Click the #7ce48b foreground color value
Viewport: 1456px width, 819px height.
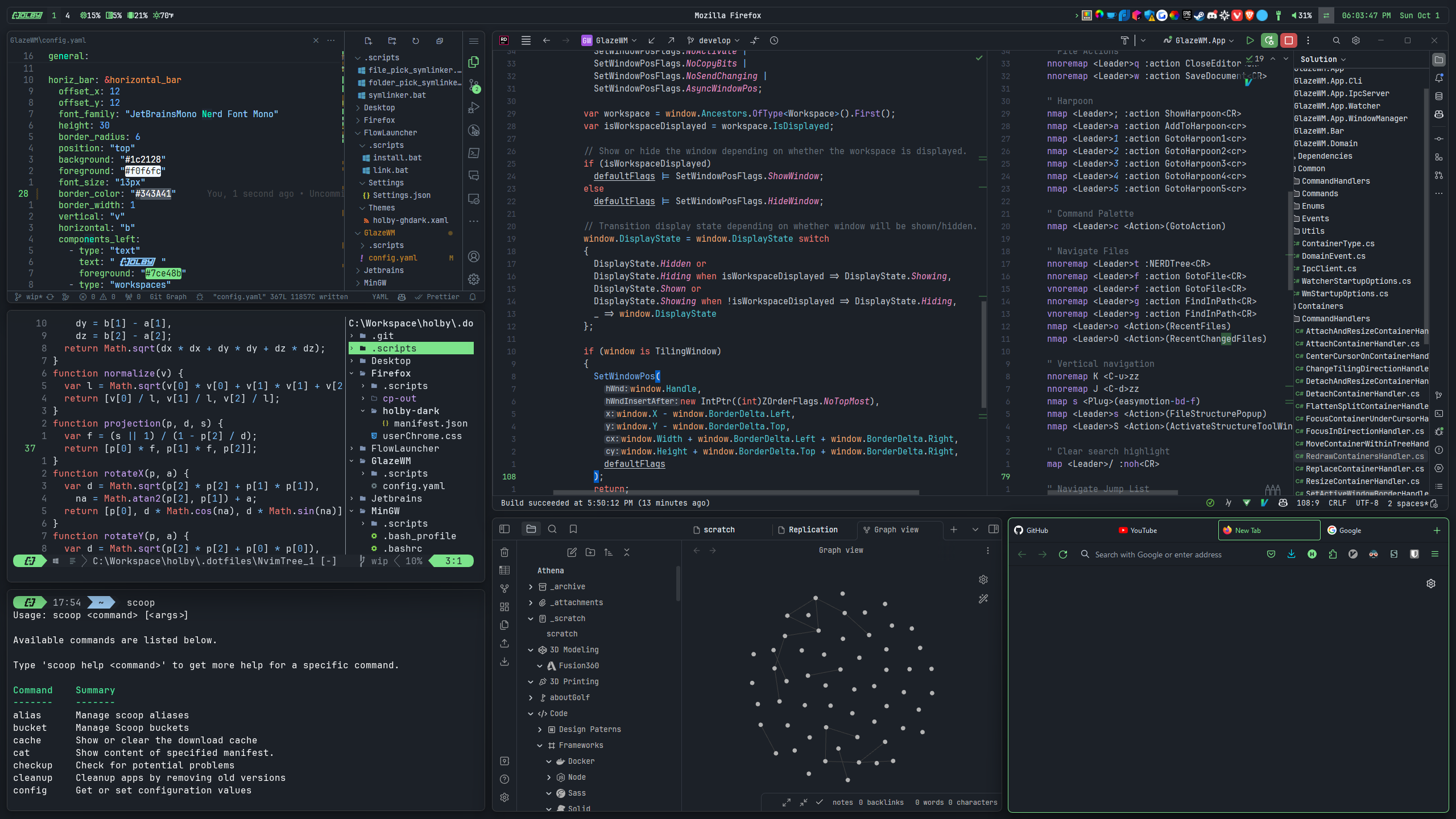[x=163, y=274]
